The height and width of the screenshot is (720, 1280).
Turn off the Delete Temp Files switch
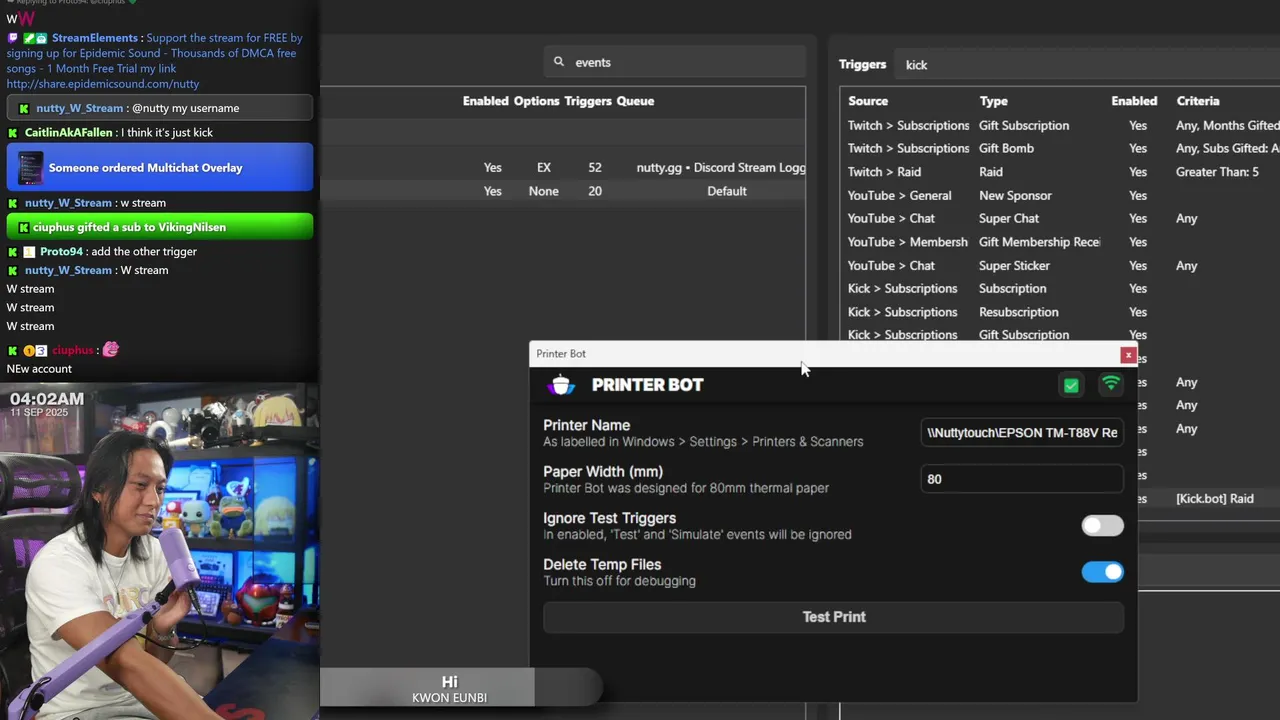pyautogui.click(x=1102, y=572)
